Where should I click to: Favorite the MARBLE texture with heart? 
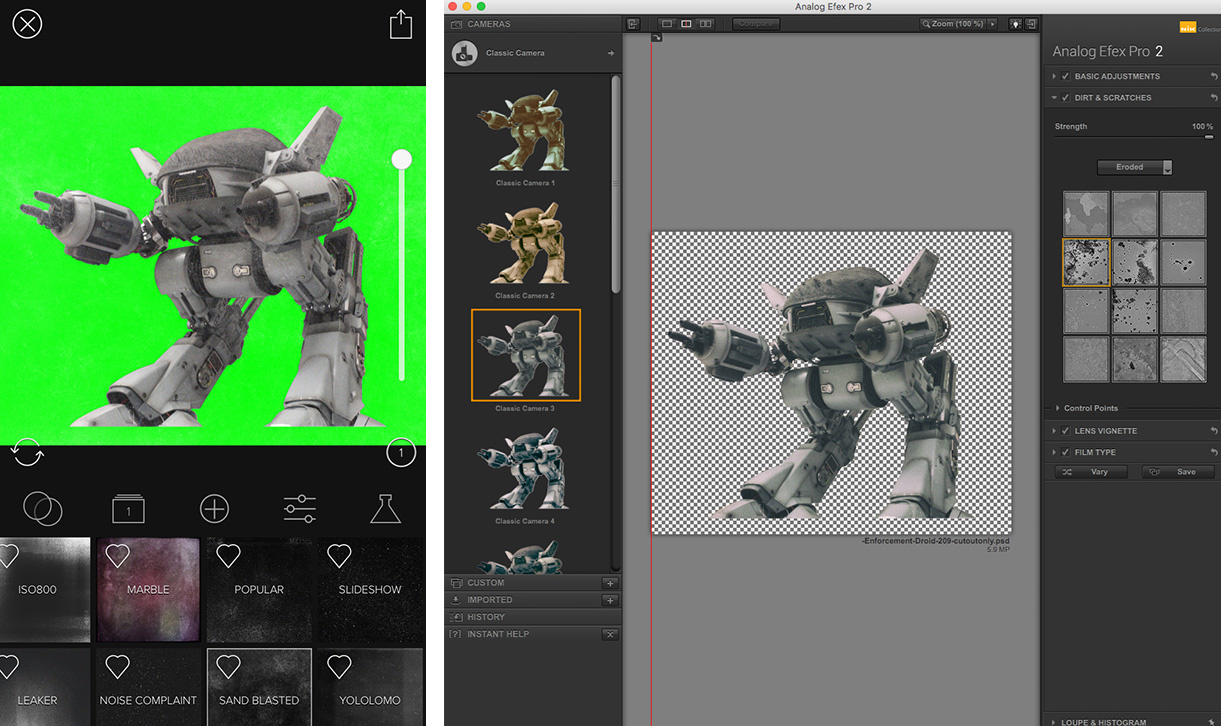118,556
